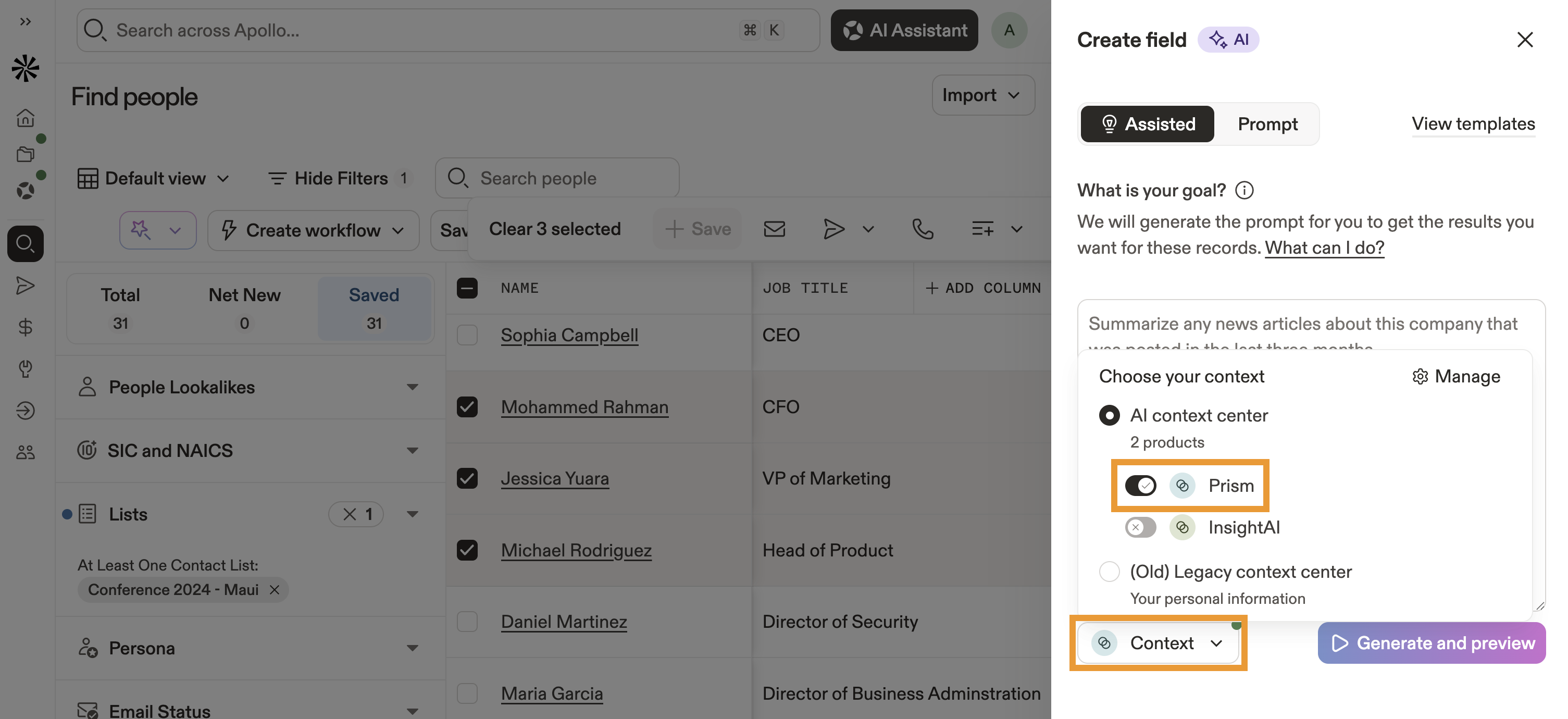The image size is (1568, 719).
Task: Check the box next to Sophia Campbell
Action: tap(467, 335)
